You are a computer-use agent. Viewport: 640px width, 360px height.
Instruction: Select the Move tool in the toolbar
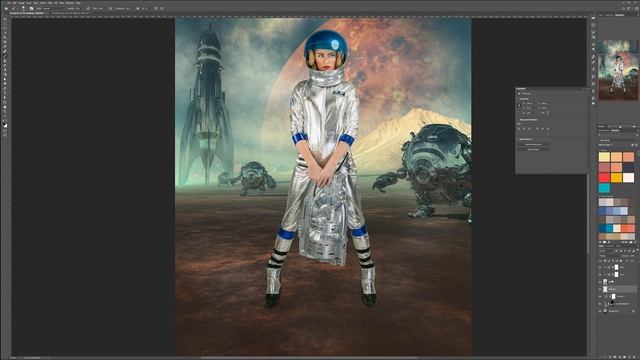[x=5, y=19]
